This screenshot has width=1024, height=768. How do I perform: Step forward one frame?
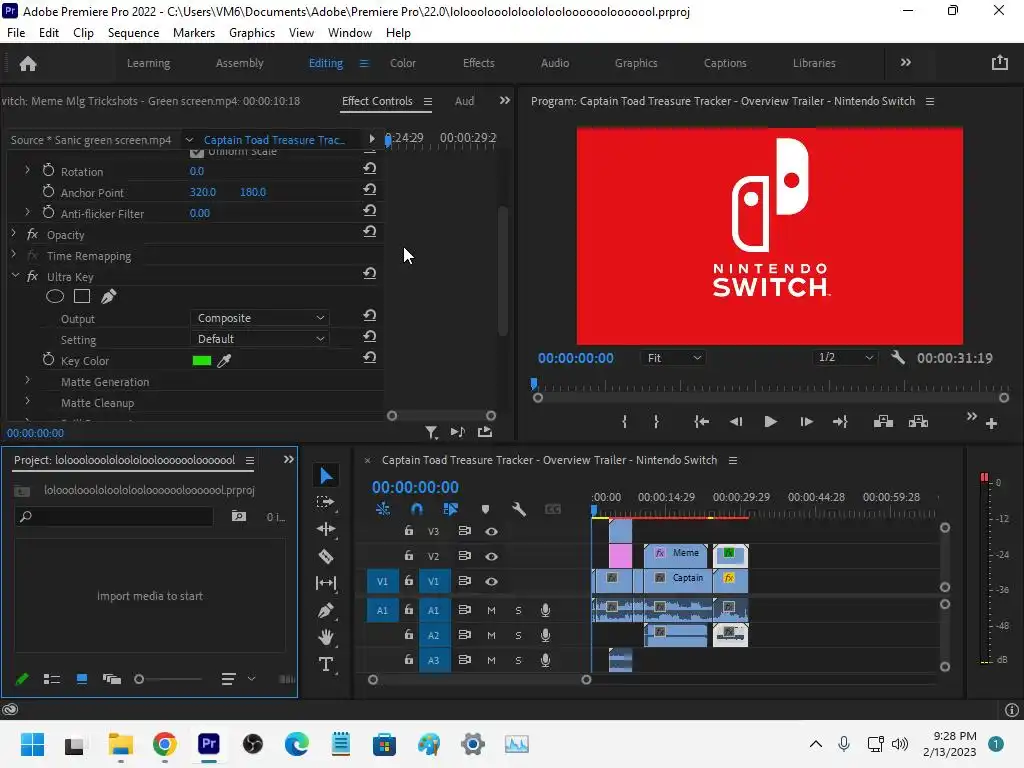point(806,422)
